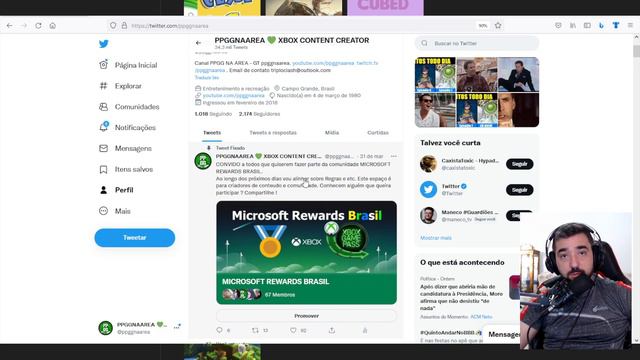Follow CaixistaToxic with Seguir button
The height and width of the screenshot is (360, 640).
pyautogui.click(x=520, y=164)
